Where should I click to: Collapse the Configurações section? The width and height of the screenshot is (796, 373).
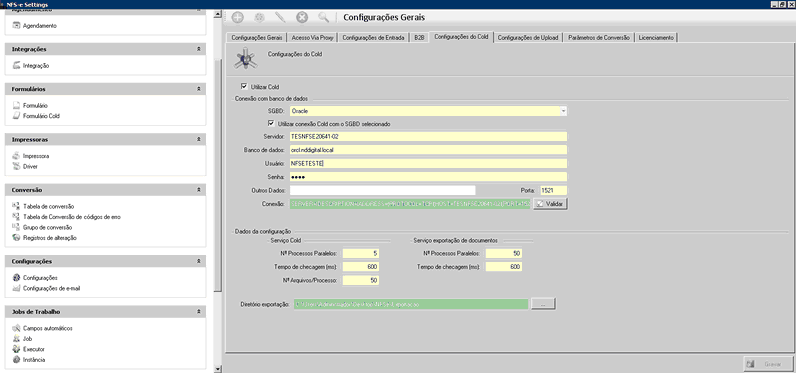click(x=199, y=261)
